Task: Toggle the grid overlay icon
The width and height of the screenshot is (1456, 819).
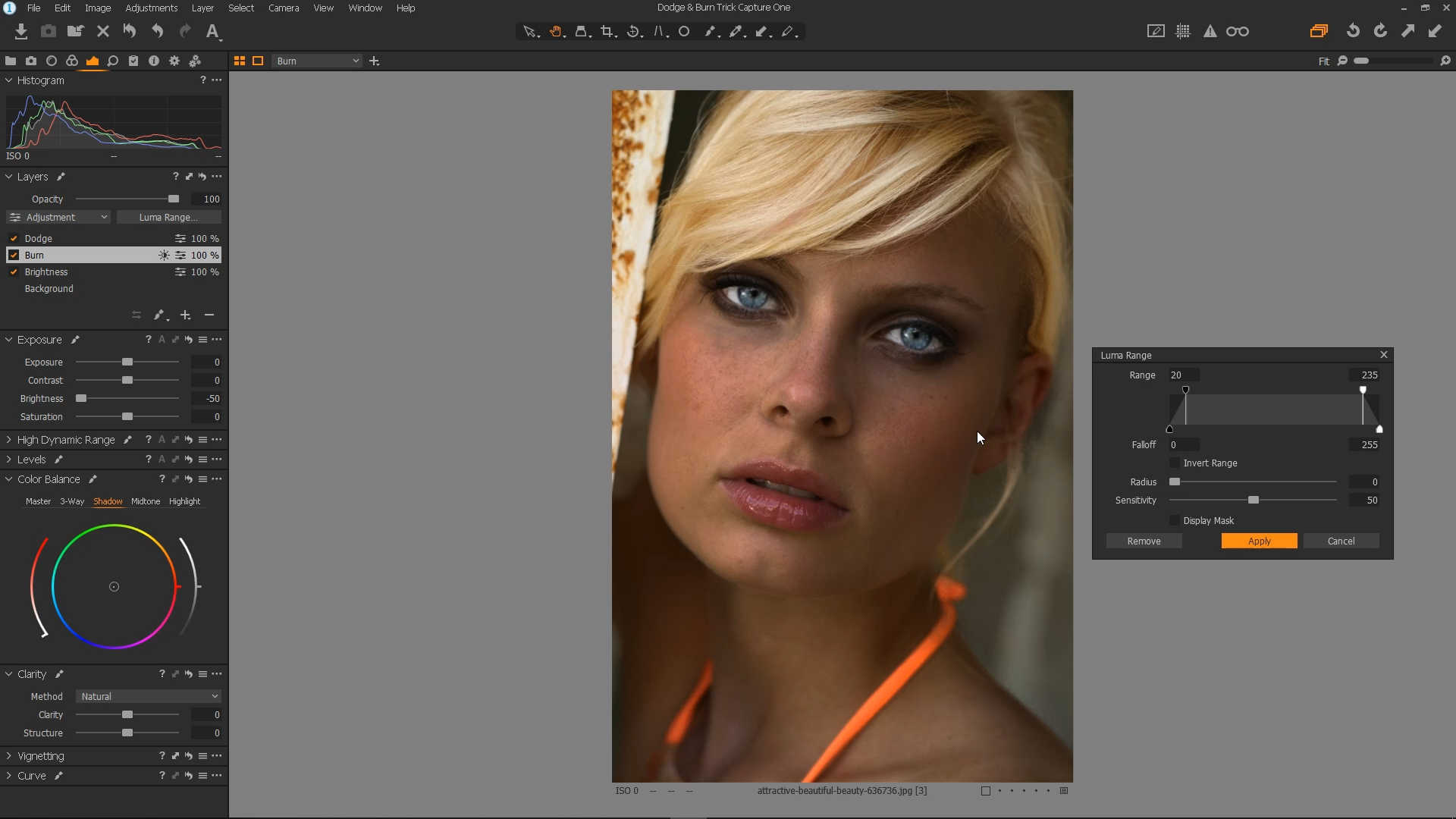Action: click(1183, 32)
